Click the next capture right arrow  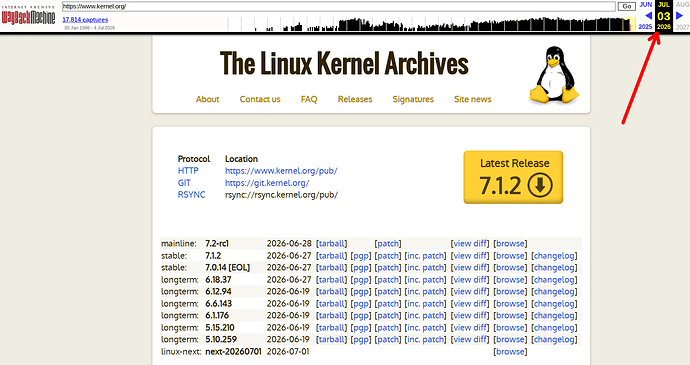tap(679, 16)
